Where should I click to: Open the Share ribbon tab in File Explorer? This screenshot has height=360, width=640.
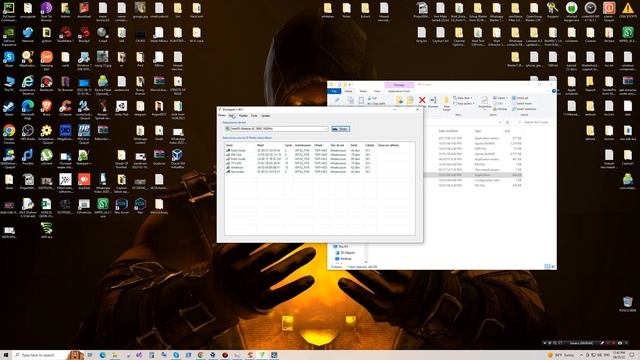[x=363, y=91]
